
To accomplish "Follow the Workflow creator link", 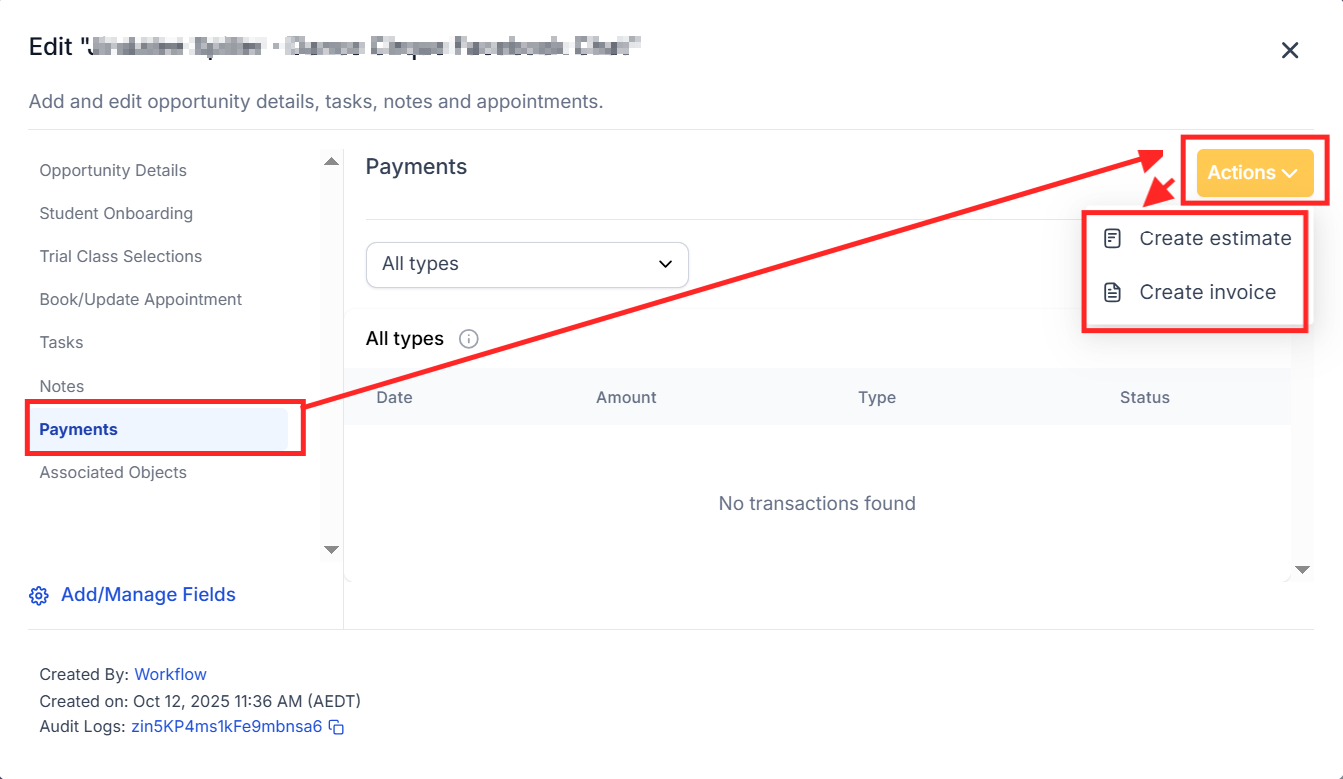I will [170, 674].
